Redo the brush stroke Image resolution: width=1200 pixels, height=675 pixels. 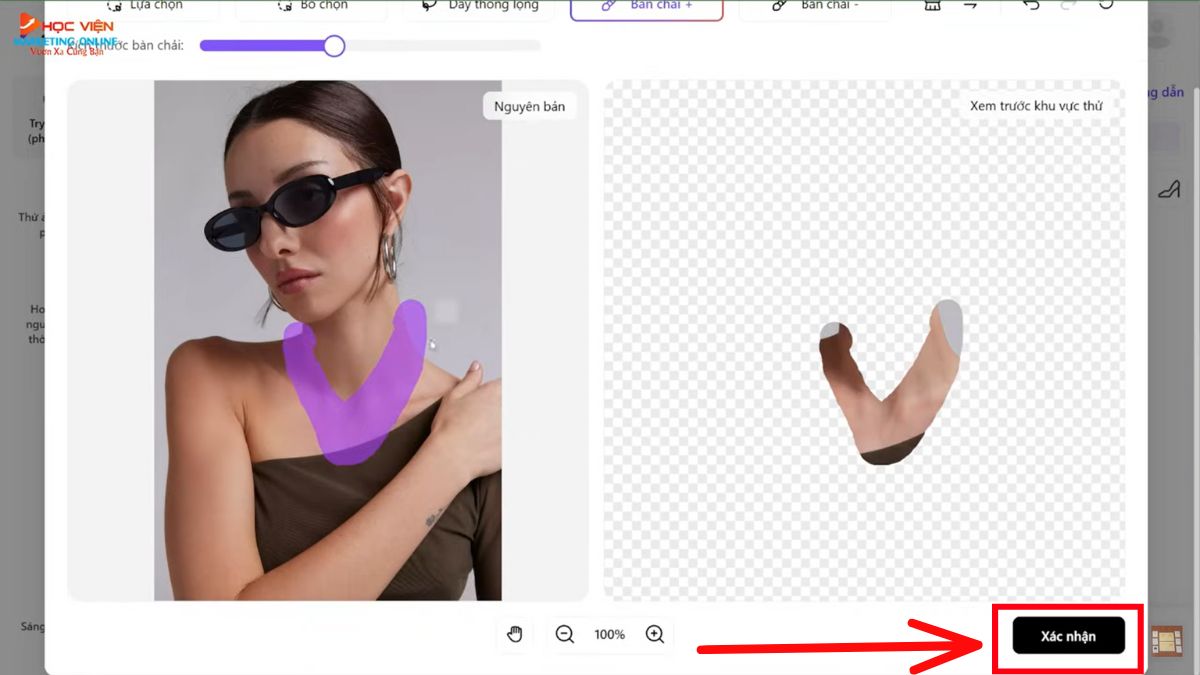click(x=1069, y=6)
